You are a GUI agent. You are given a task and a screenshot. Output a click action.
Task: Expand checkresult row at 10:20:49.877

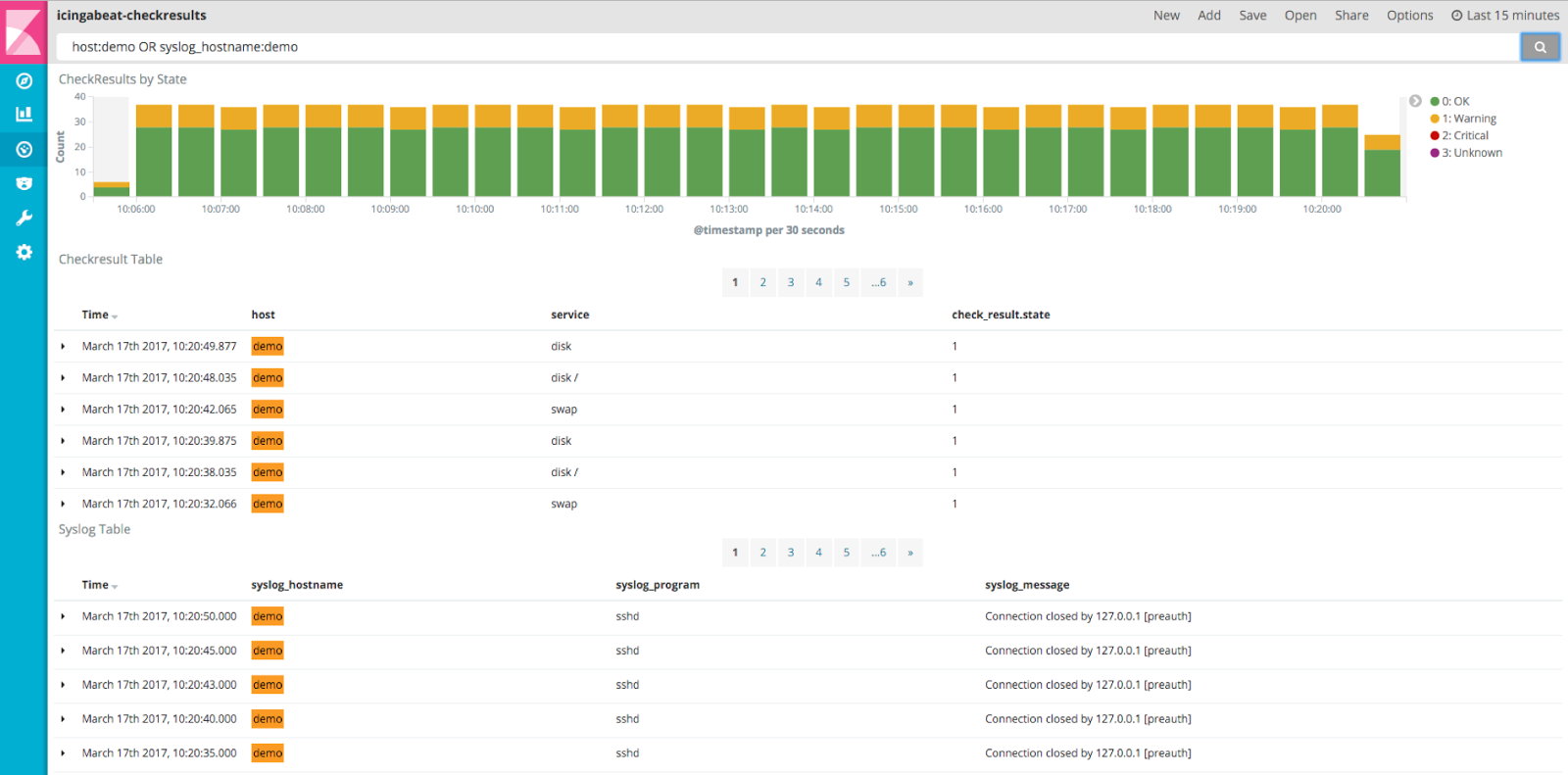[x=64, y=347]
